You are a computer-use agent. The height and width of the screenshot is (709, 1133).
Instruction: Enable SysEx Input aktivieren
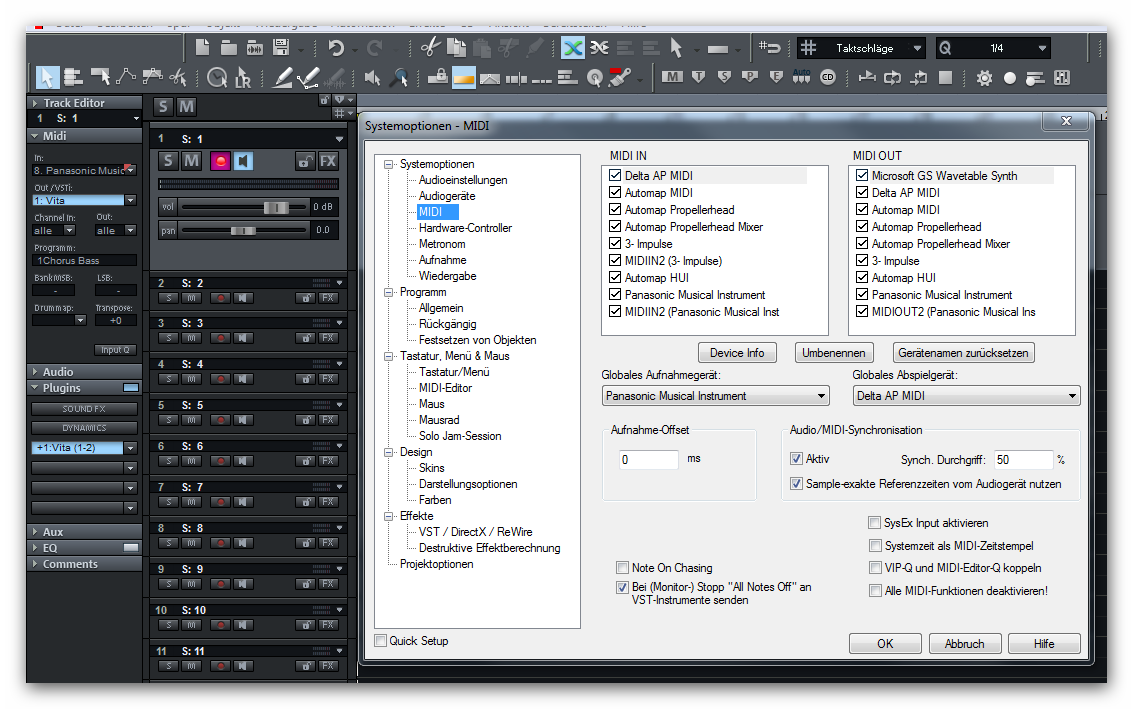pos(874,523)
